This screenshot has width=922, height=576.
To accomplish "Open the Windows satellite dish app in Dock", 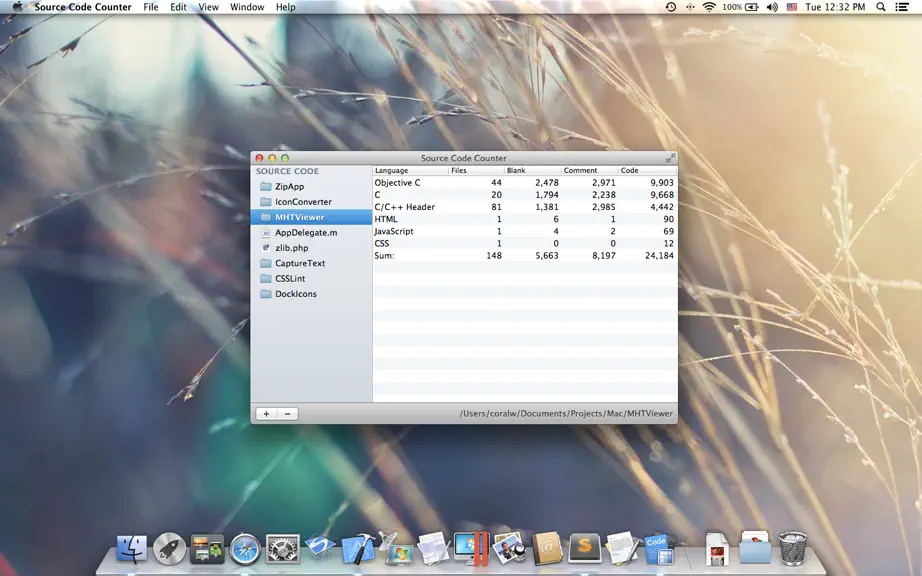I will pos(396,549).
